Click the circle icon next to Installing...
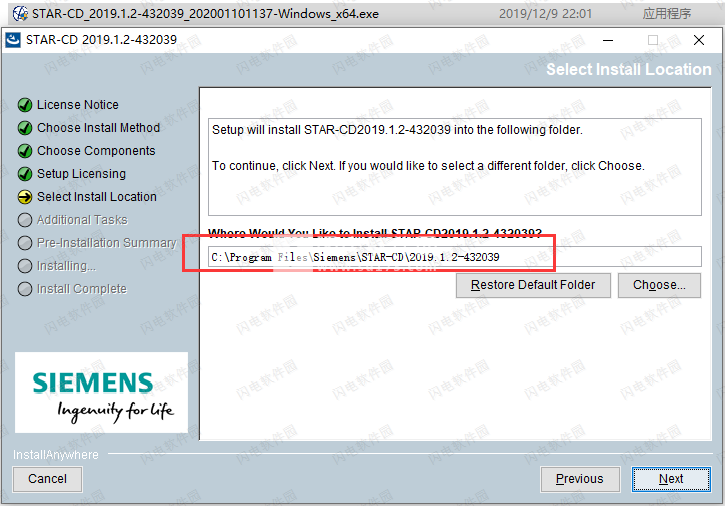This screenshot has height=506, width=725. pos(25,266)
